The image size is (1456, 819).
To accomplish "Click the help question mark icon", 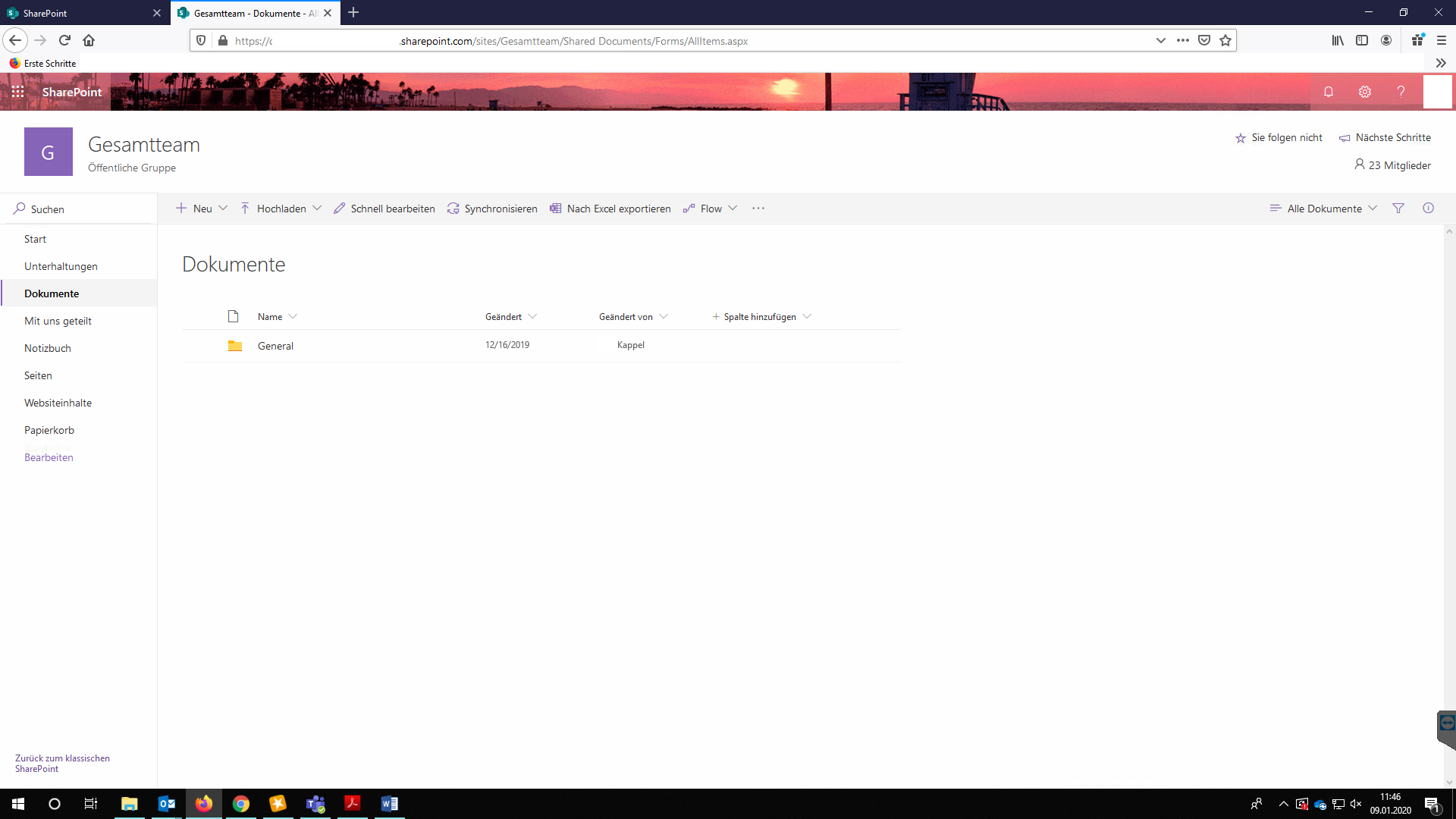I will pyautogui.click(x=1401, y=92).
